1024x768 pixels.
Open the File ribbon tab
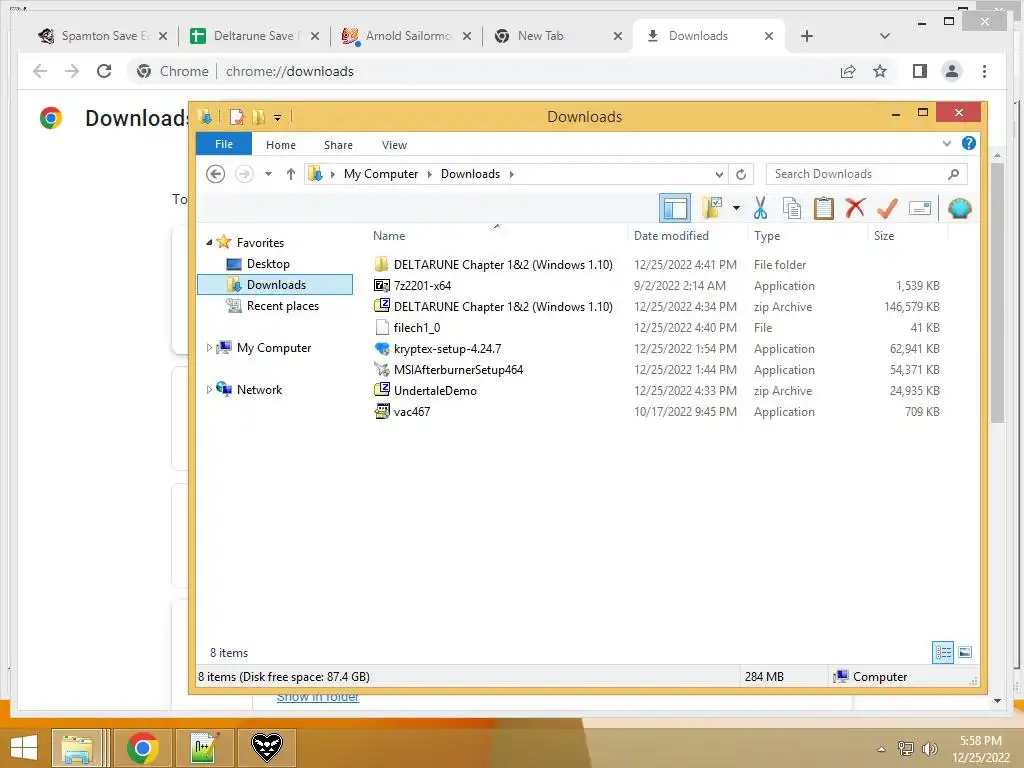[x=224, y=144]
